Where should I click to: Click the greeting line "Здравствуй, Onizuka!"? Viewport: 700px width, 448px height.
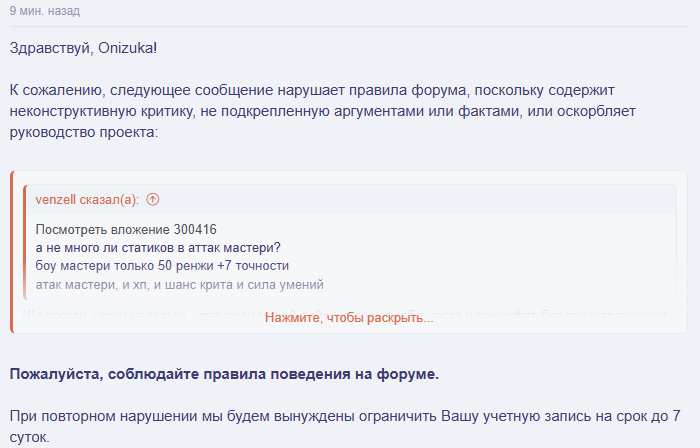click(x=83, y=48)
